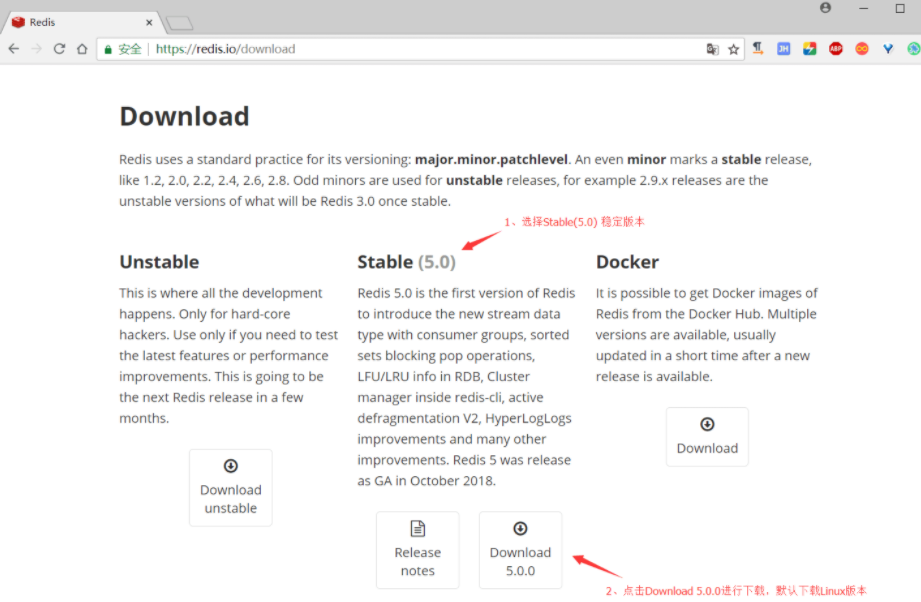Open the colorful lightning bolt extension

(810, 49)
